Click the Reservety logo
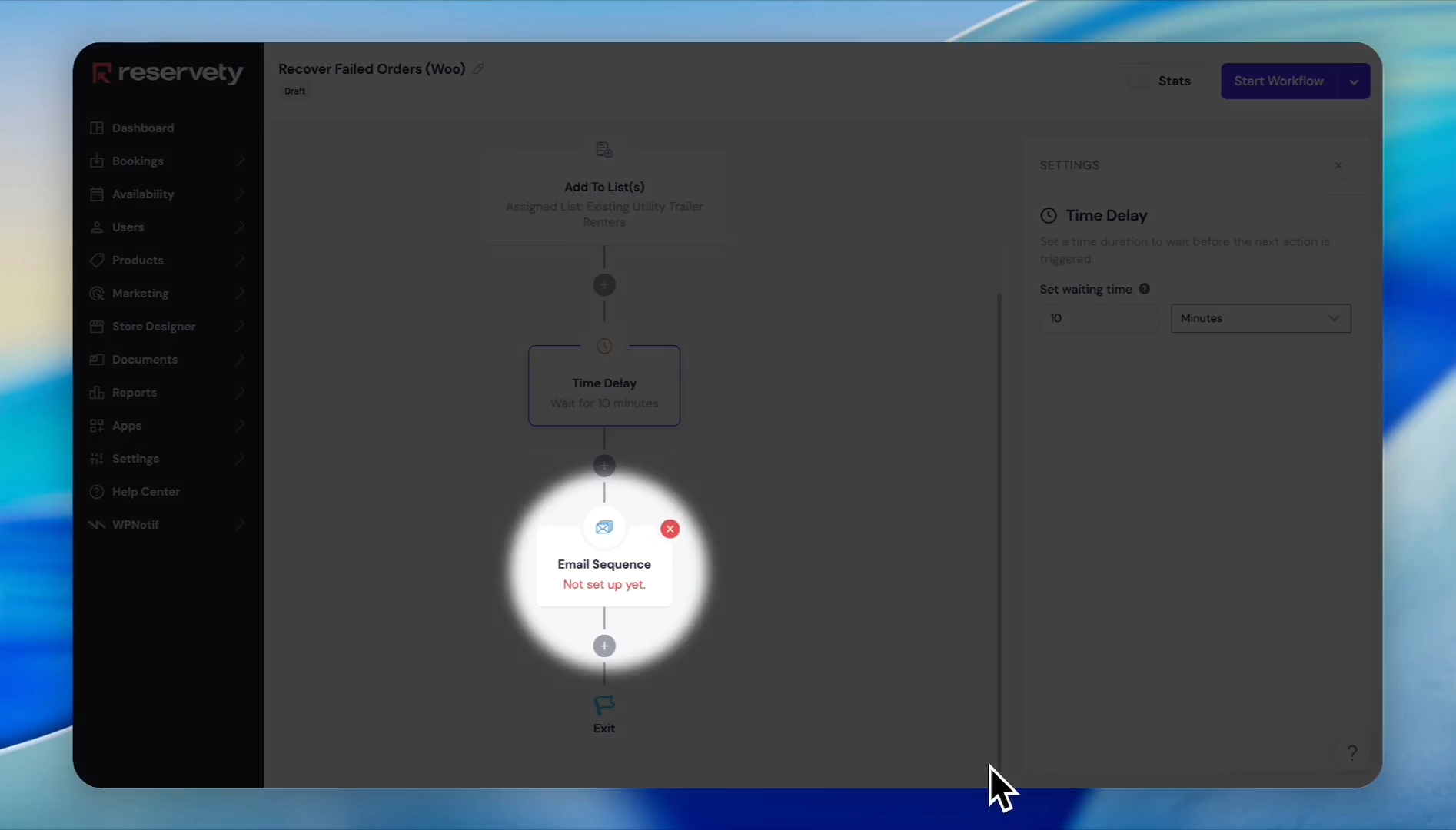Viewport: 1456px width, 830px height. click(168, 73)
